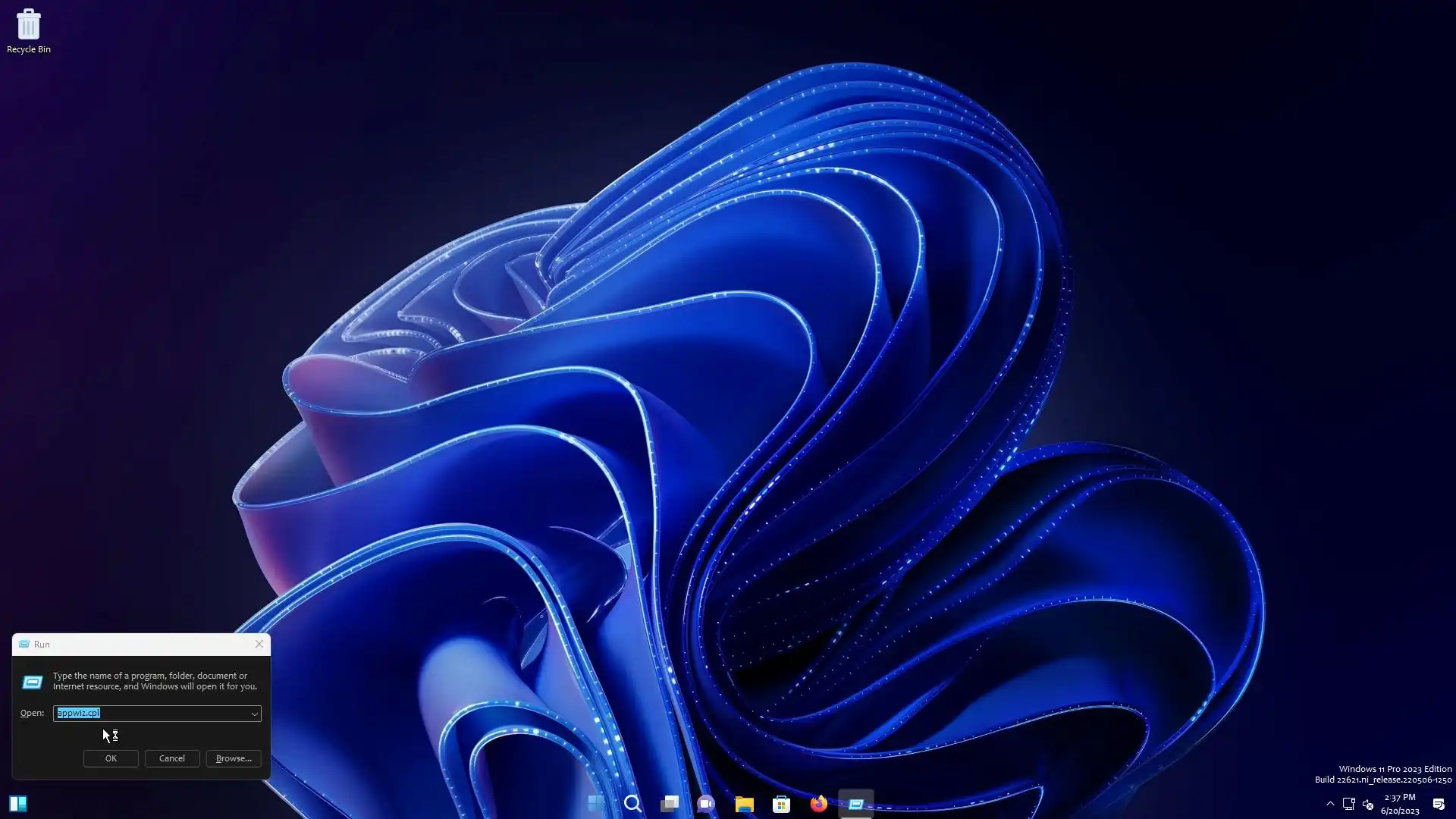Open the Widgets panel in taskbar corner
The height and width of the screenshot is (819, 1456).
click(x=18, y=804)
